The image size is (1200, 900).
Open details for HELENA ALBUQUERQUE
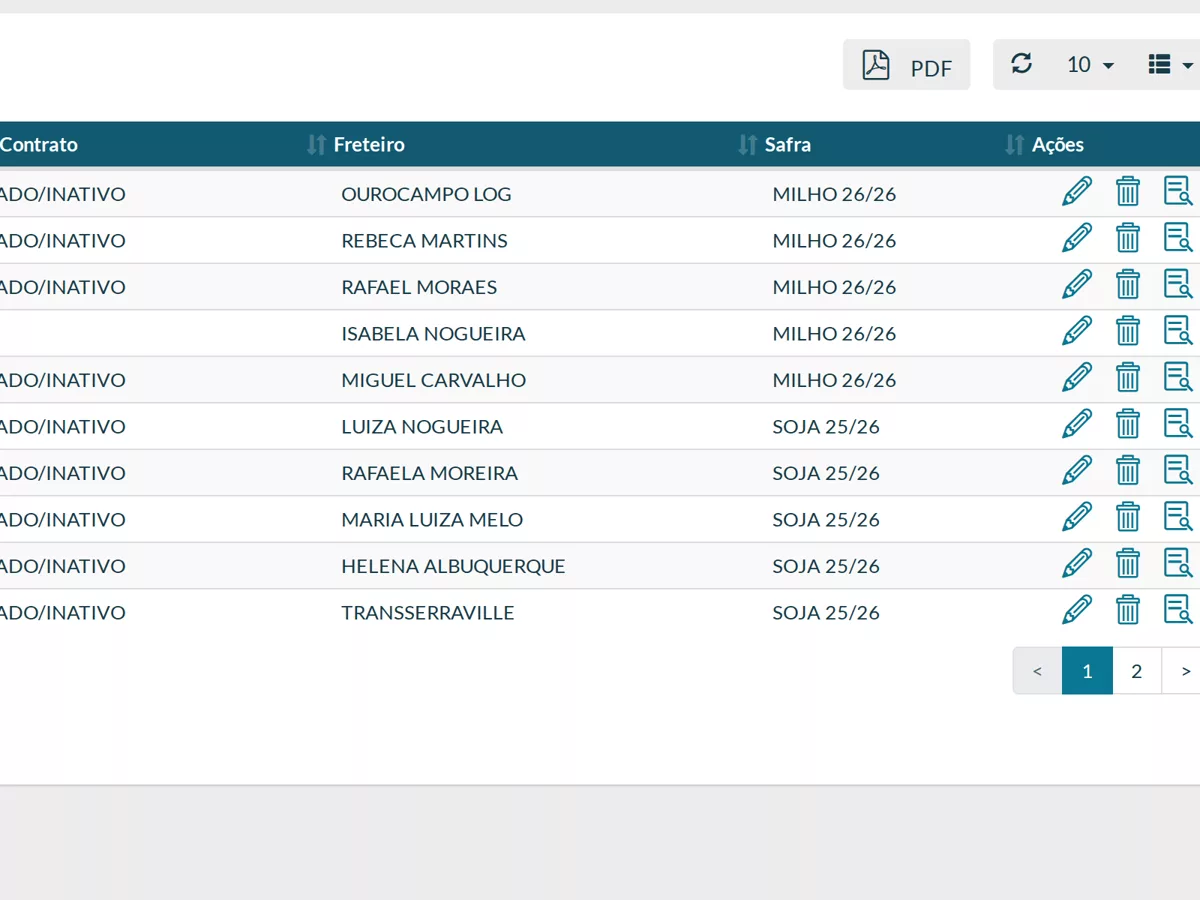point(1178,563)
